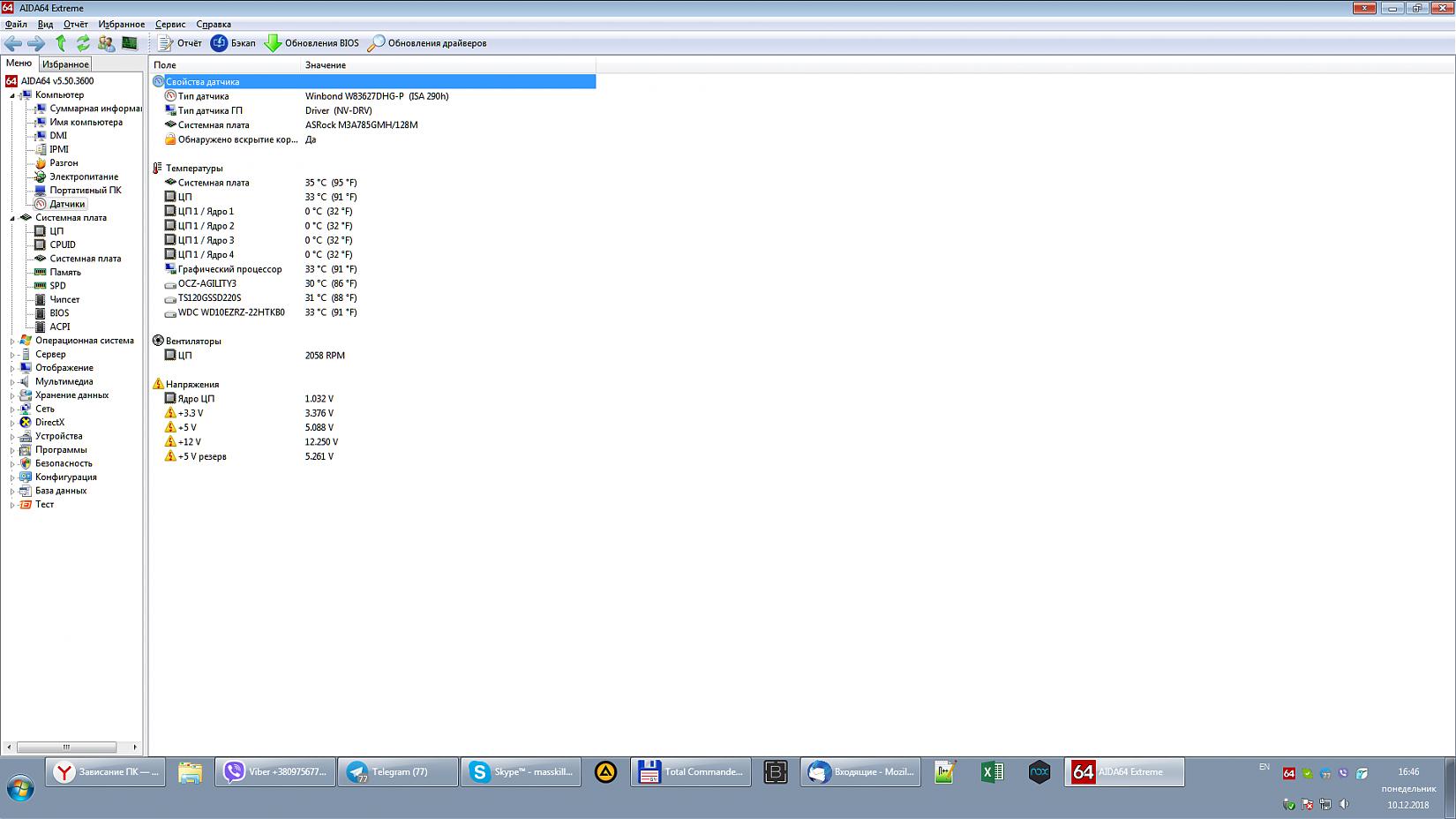Click the Refresh icon in toolbar
Image resolution: width=1456 pixels, height=819 pixels.
pyautogui.click(x=83, y=43)
